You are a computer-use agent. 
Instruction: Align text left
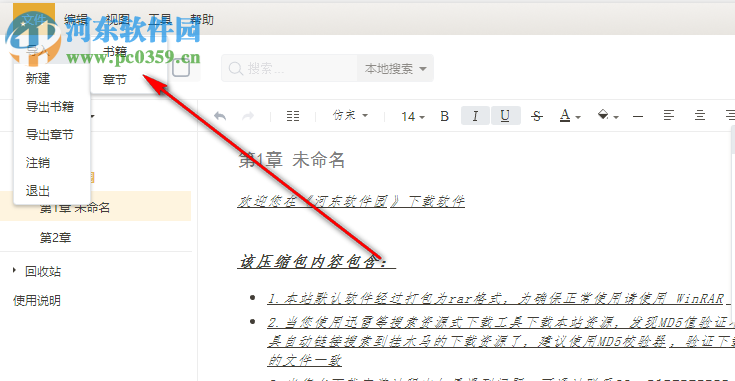(669, 115)
